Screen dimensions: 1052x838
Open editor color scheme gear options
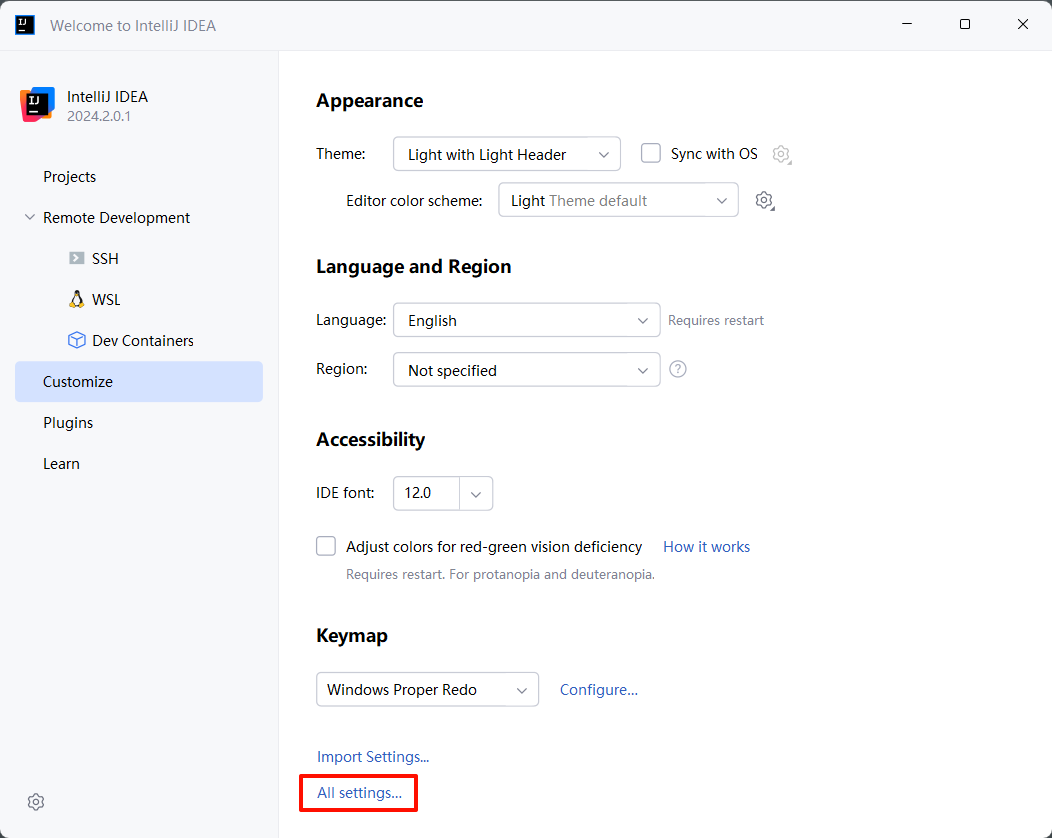pos(764,201)
